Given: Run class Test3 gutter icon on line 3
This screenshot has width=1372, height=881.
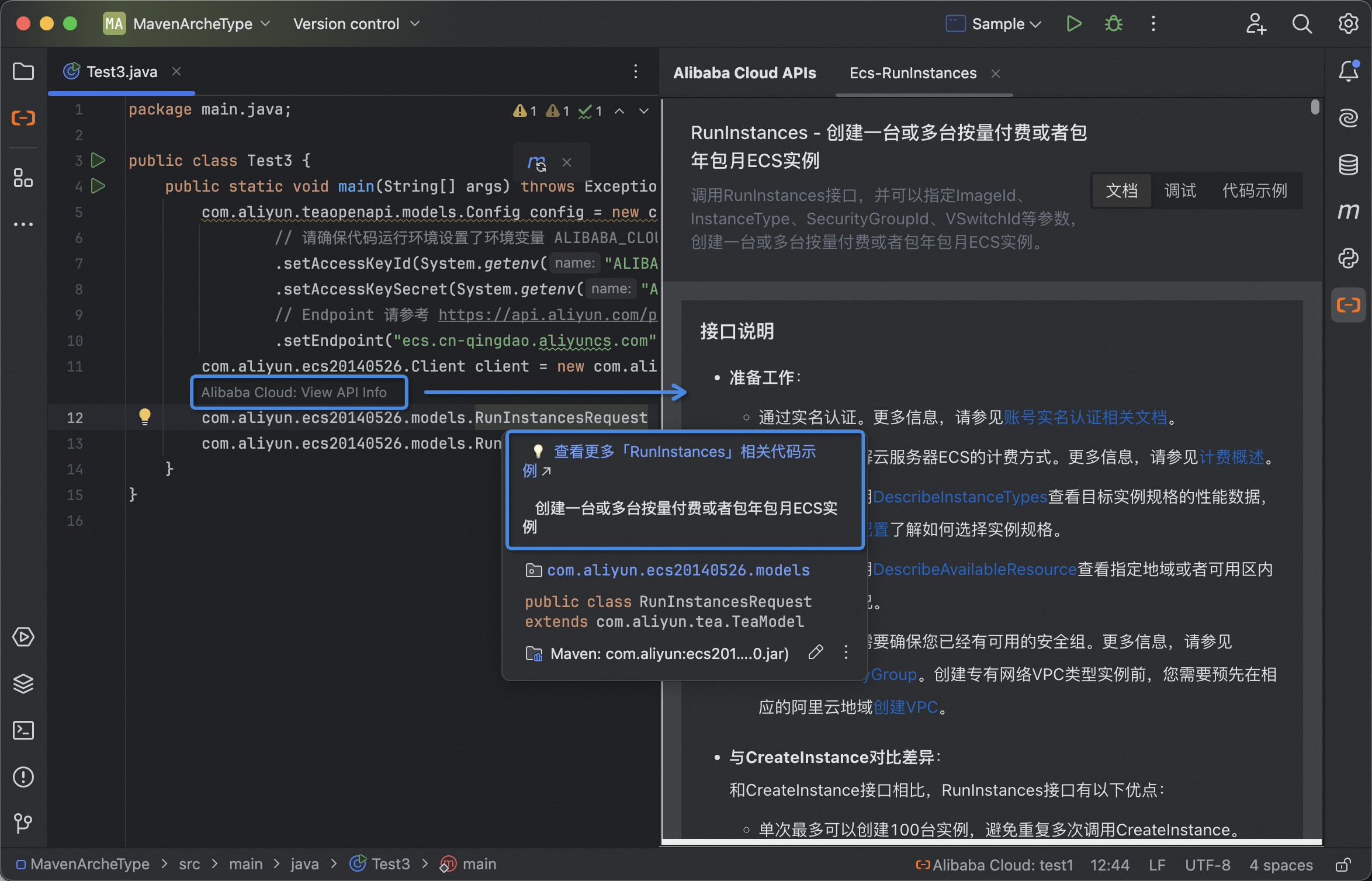Looking at the screenshot, I should point(98,160).
